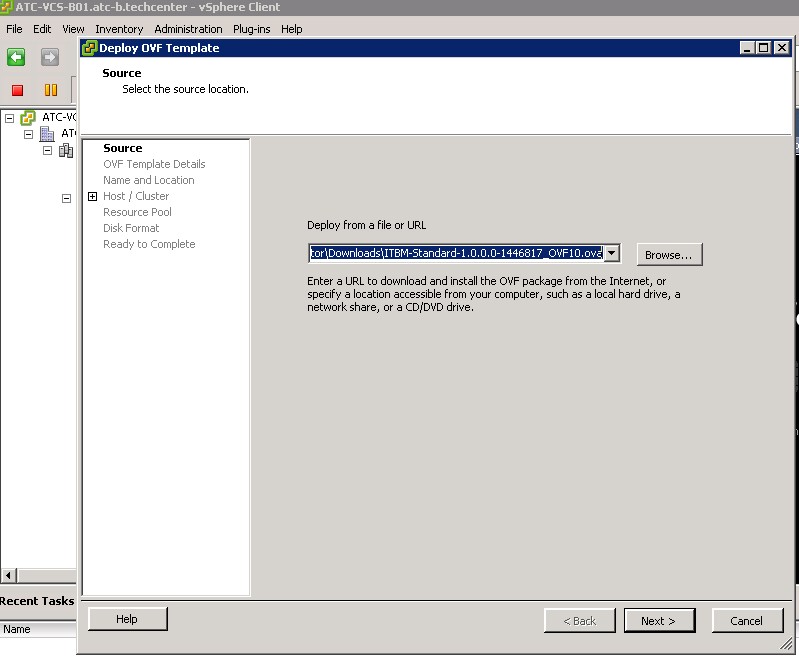Click the grey forward navigation arrow
The height and width of the screenshot is (659, 799).
pos(49,58)
